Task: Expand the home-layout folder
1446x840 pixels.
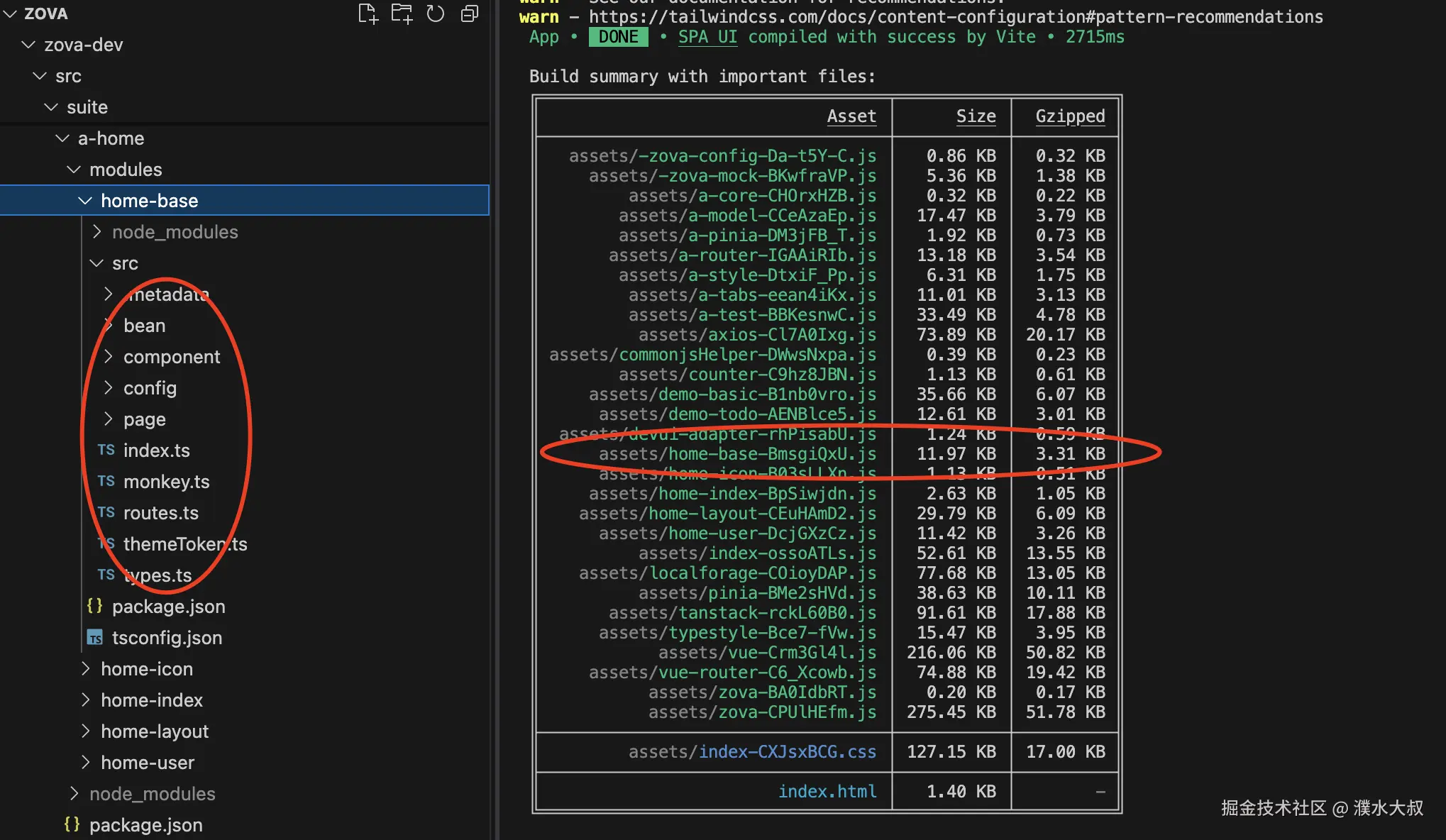Action: click(x=154, y=731)
